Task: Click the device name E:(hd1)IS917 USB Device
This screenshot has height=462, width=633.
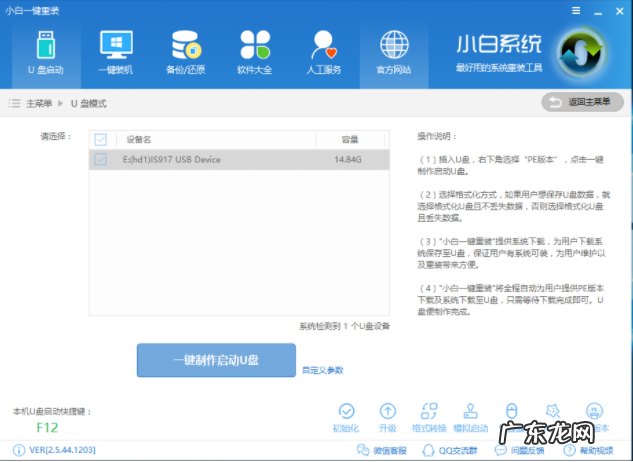Action: (172, 160)
